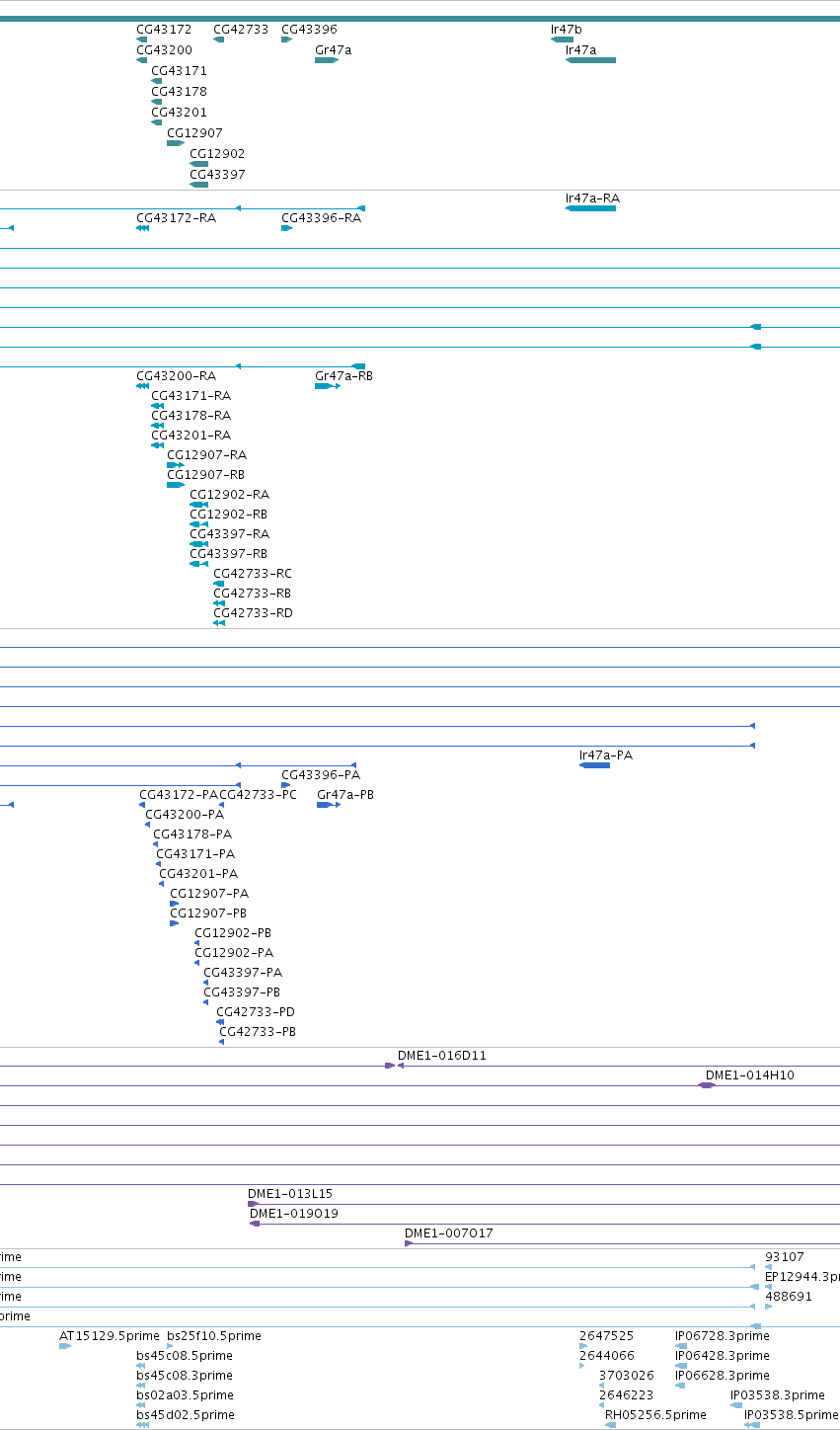Open clone DME1-016D11 label
This screenshot has height=1430, width=840.
pos(442,1056)
